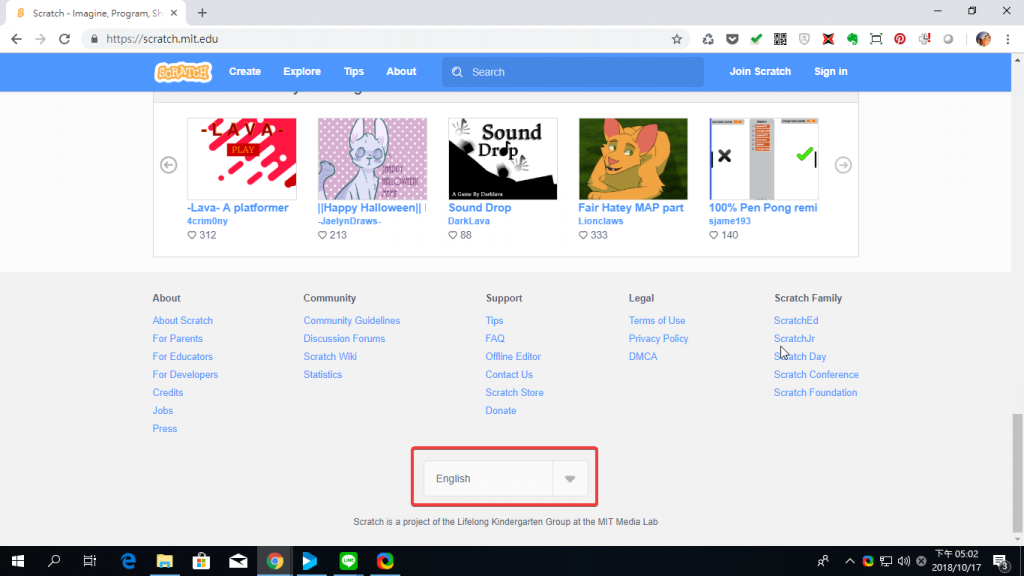Open the For Educators link
Viewport: 1024px width, 576px height.
(x=183, y=357)
